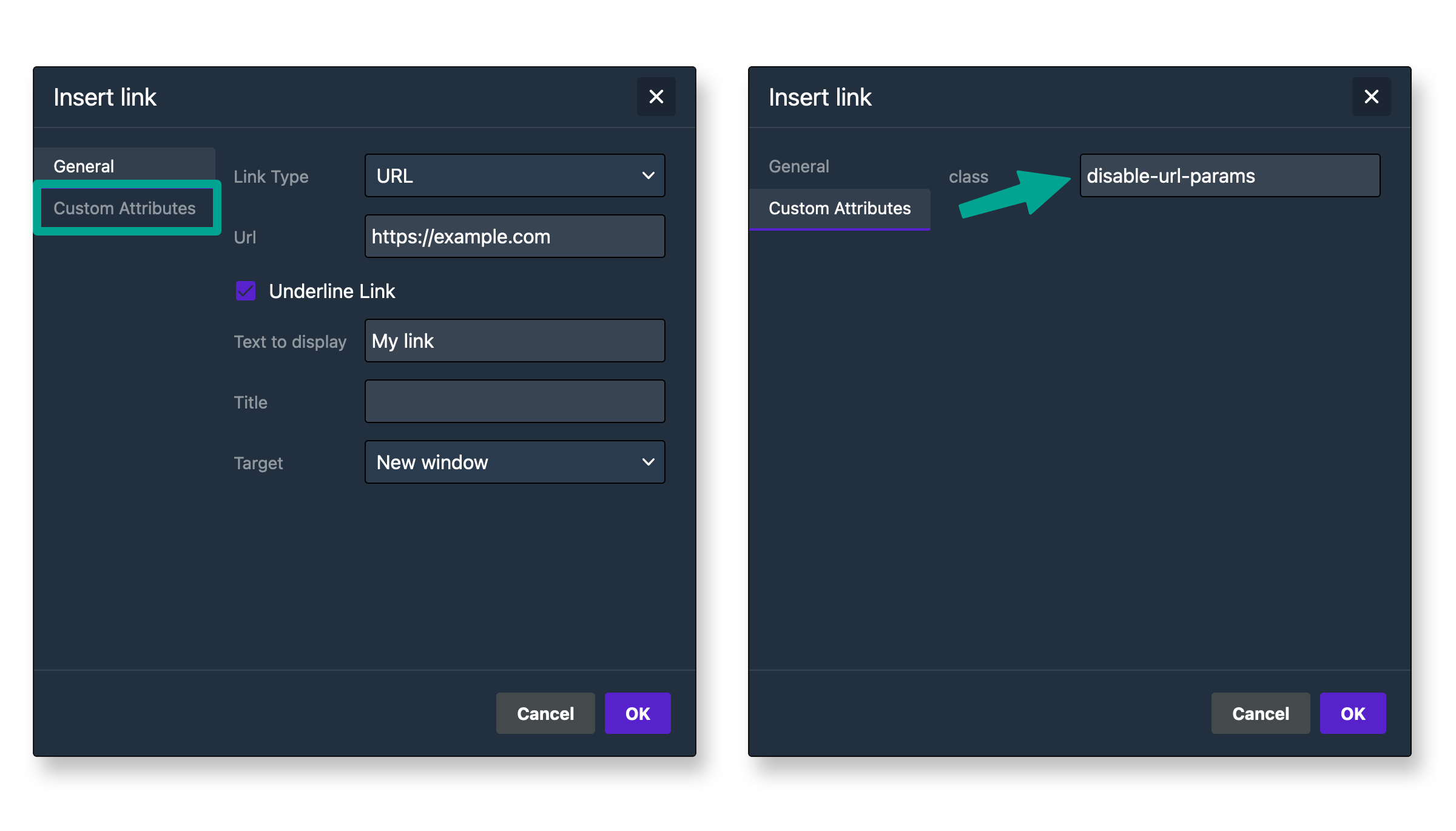Confirm with OK in left dialog

pyautogui.click(x=637, y=713)
